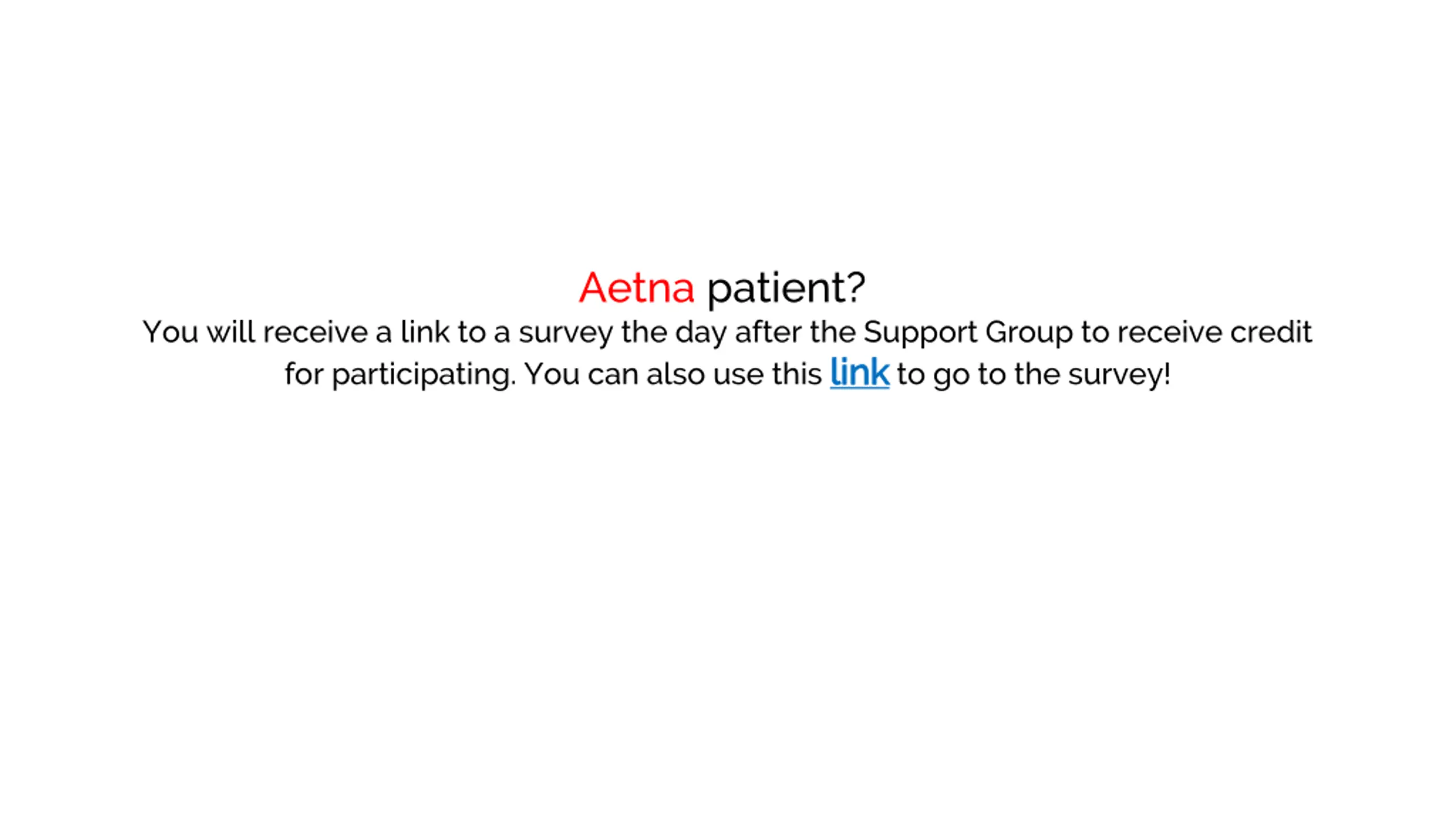Click the word patient? in heading
Screen dimensions: 1456x819
pyautogui.click(x=786, y=289)
